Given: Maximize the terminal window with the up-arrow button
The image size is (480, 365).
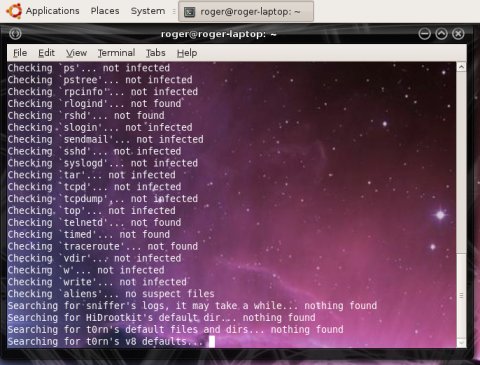Looking at the screenshot, I should [x=441, y=34].
